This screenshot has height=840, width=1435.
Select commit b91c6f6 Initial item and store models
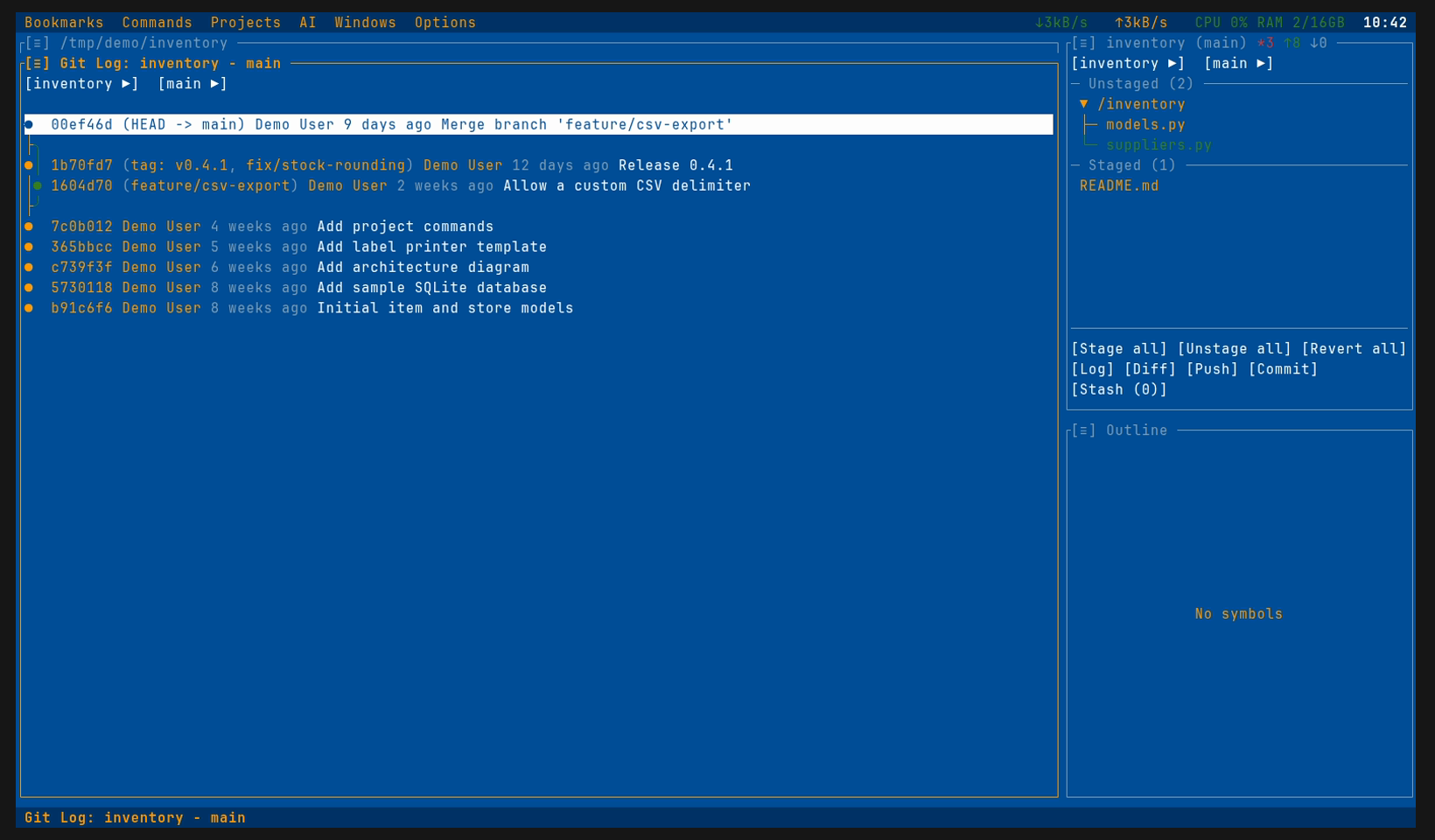(539, 308)
